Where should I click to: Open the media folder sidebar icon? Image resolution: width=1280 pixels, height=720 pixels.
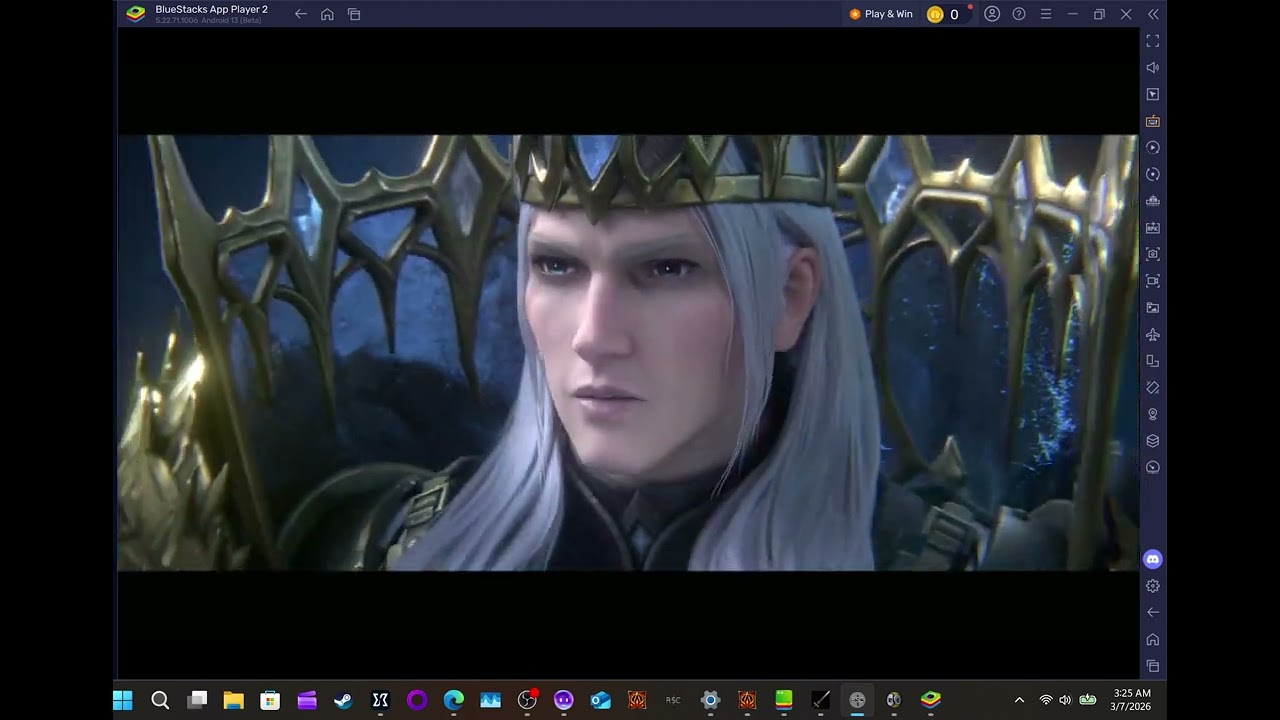[1153, 308]
